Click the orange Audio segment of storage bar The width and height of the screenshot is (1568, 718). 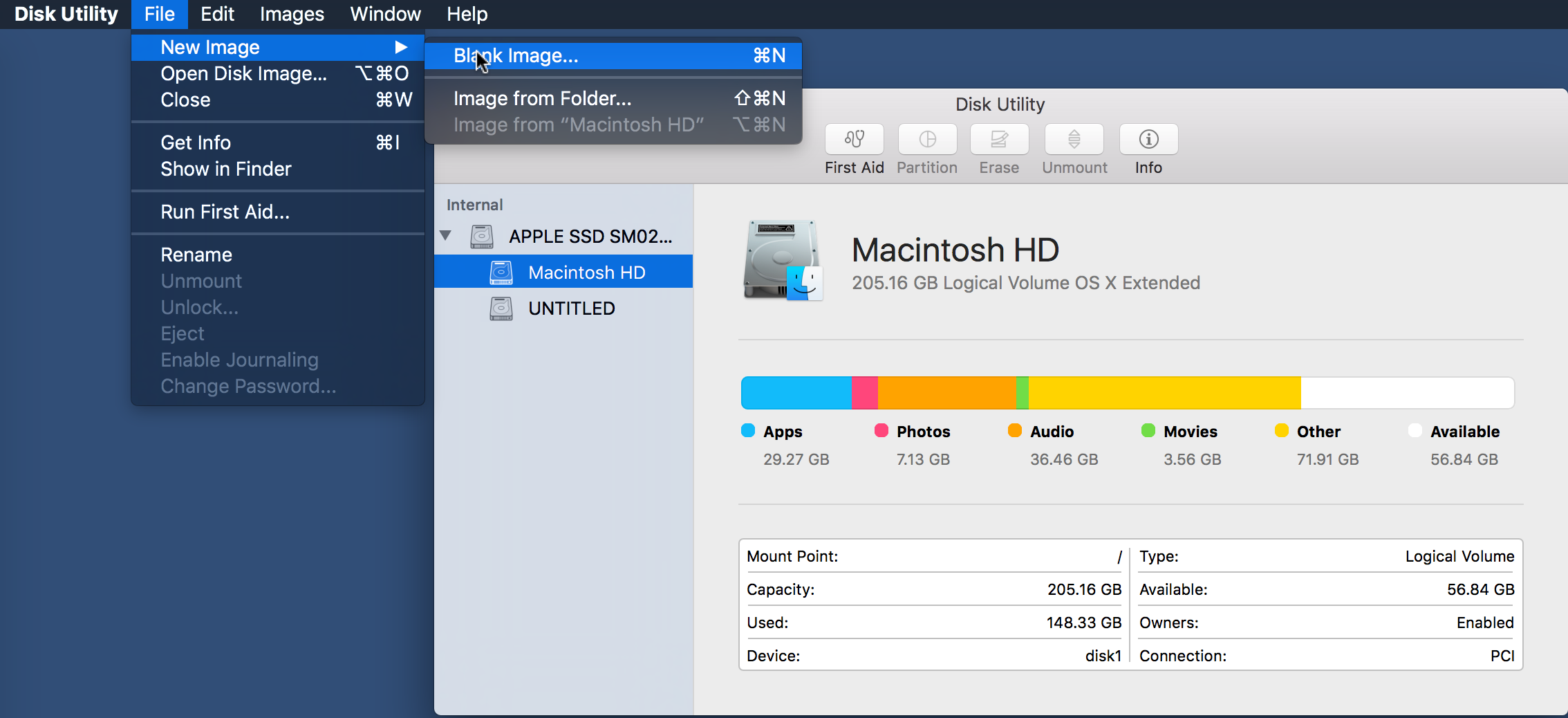click(x=947, y=393)
